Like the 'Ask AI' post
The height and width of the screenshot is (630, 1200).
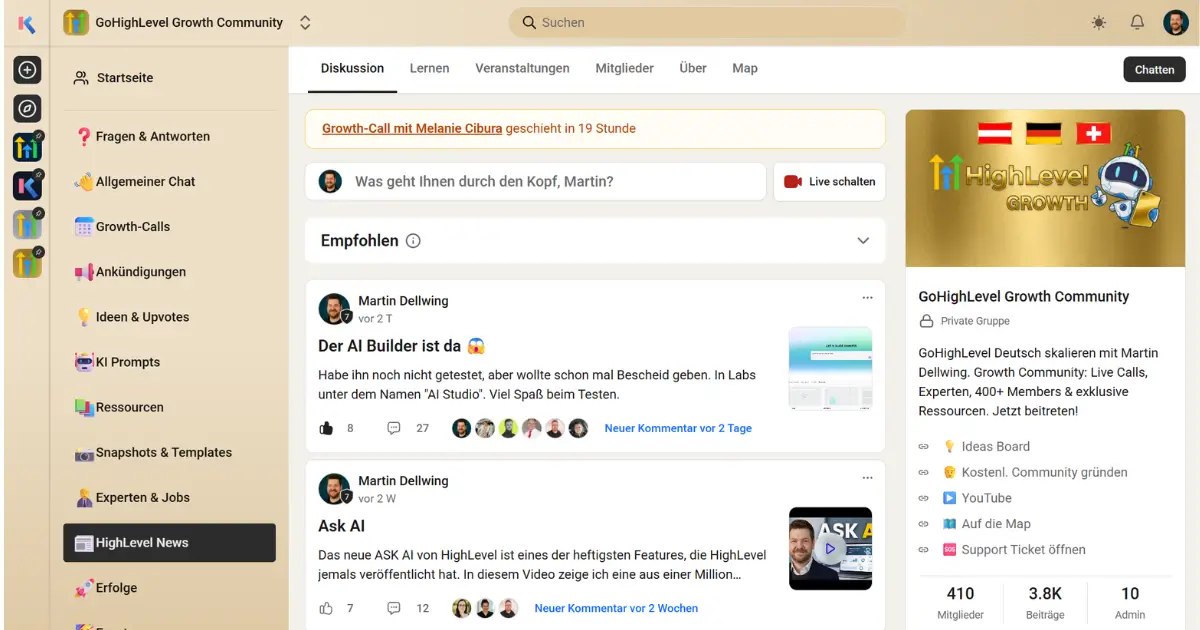pos(325,607)
